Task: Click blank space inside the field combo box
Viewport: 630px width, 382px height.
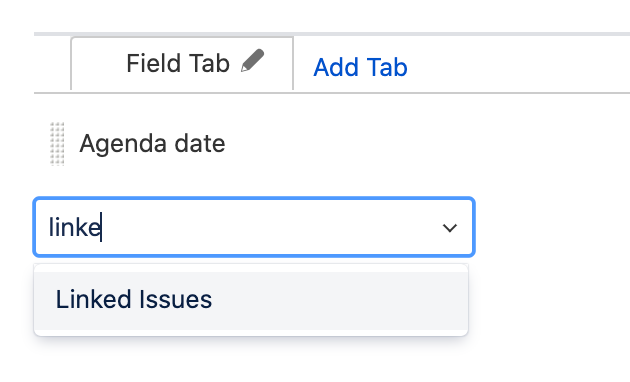Action: 269,227
